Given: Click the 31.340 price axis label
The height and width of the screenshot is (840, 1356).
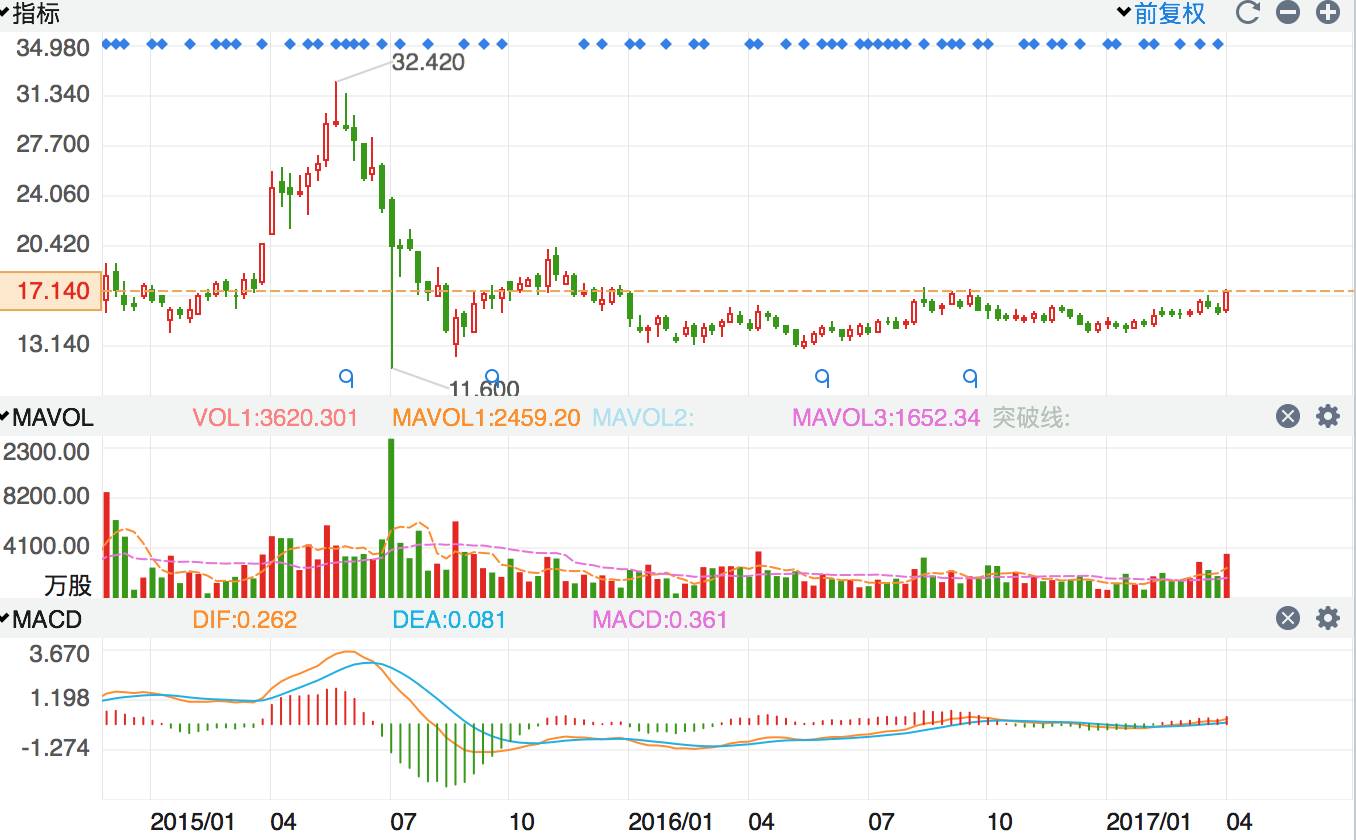Looking at the screenshot, I should click(54, 94).
